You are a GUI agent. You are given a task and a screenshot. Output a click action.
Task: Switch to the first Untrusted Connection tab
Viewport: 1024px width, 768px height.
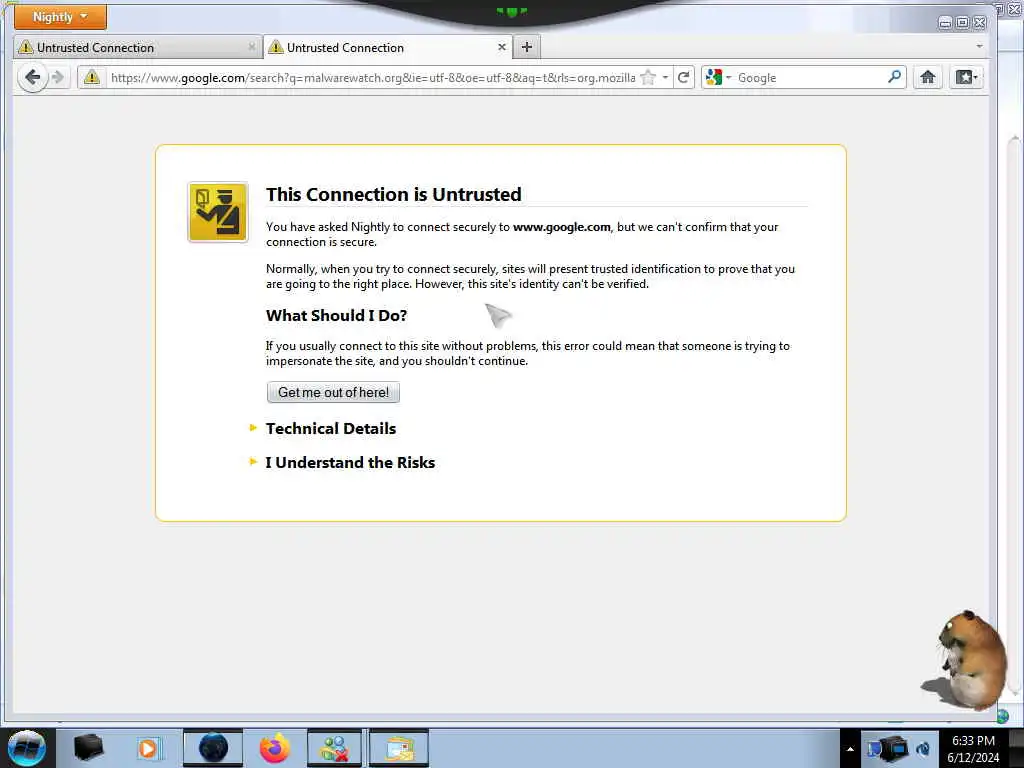pyautogui.click(x=137, y=48)
